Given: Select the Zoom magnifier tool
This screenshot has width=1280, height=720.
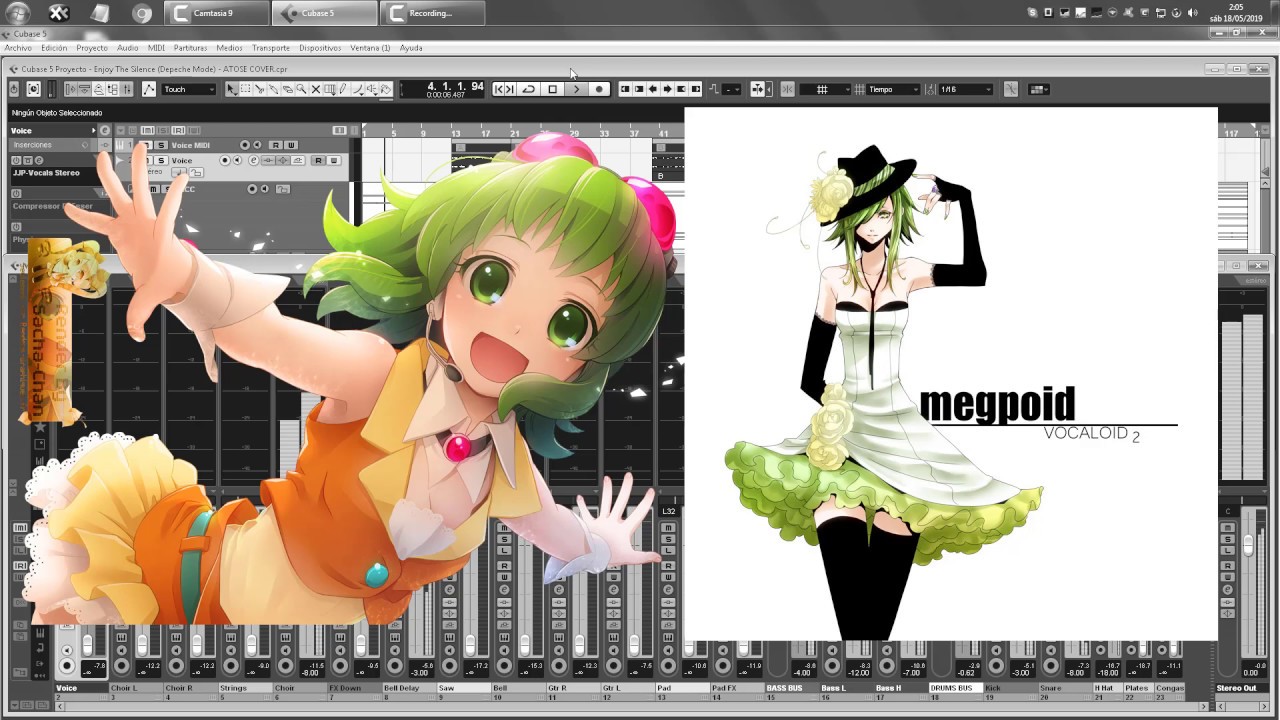Looking at the screenshot, I should 301,89.
